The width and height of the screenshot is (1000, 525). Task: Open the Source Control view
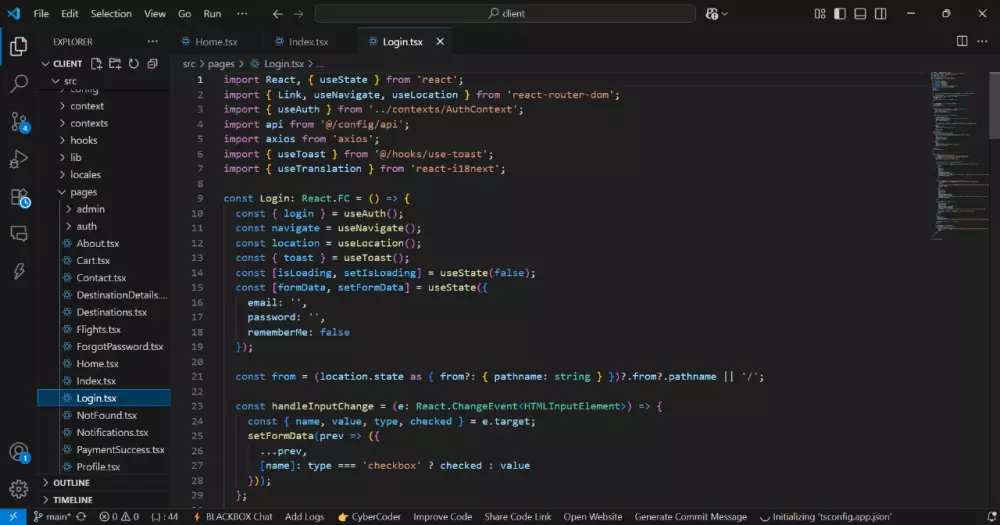tap(18, 122)
